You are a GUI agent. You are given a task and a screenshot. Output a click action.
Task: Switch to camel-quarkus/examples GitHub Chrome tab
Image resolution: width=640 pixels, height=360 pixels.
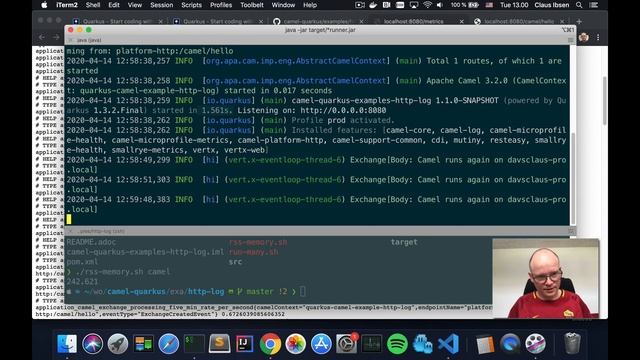318,21
